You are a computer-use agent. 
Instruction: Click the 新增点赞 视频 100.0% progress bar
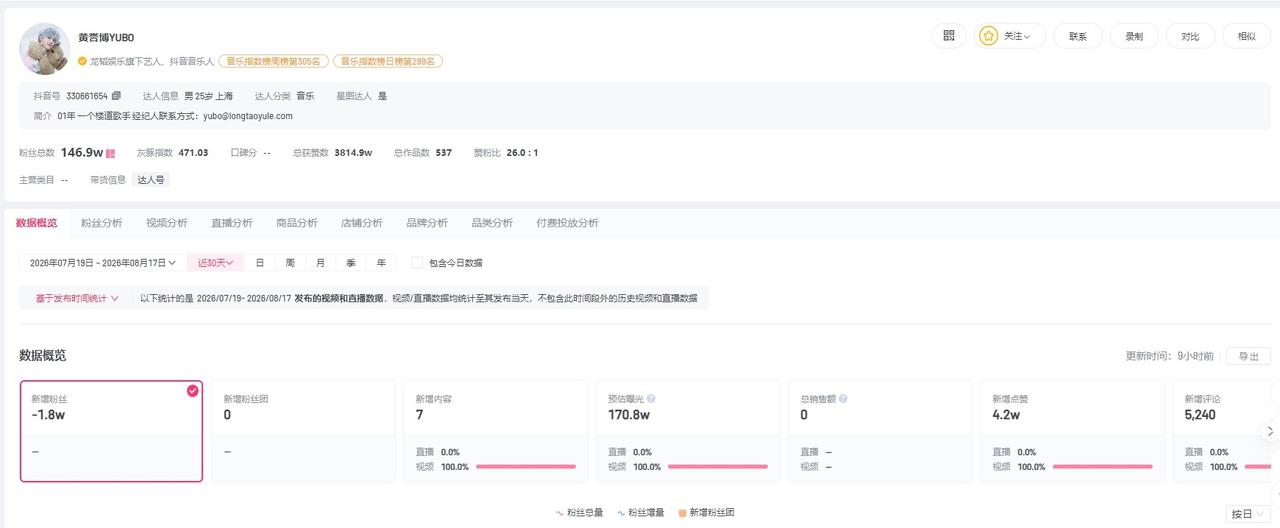pyautogui.click(x=1102, y=467)
